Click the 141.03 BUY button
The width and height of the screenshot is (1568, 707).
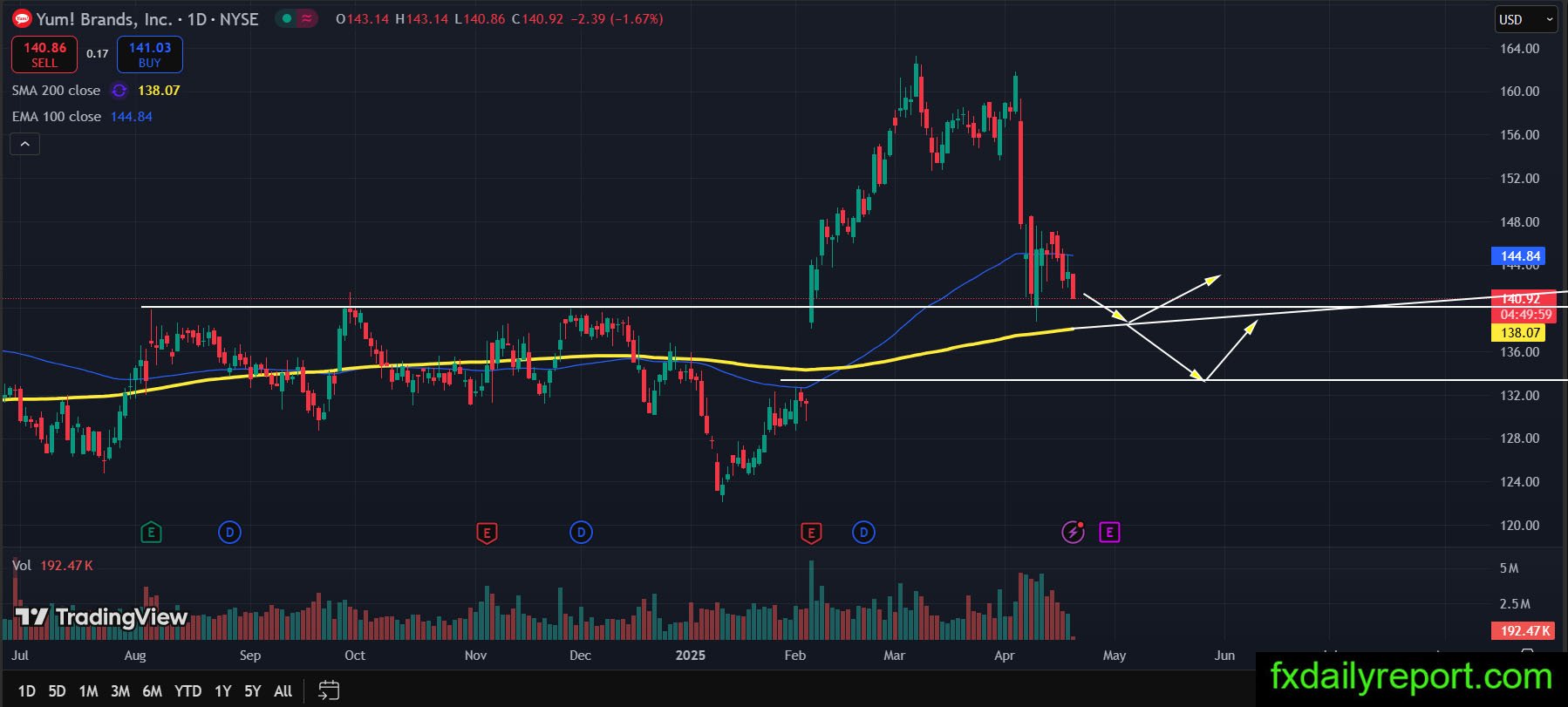pyautogui.click(x=150, y=54)
